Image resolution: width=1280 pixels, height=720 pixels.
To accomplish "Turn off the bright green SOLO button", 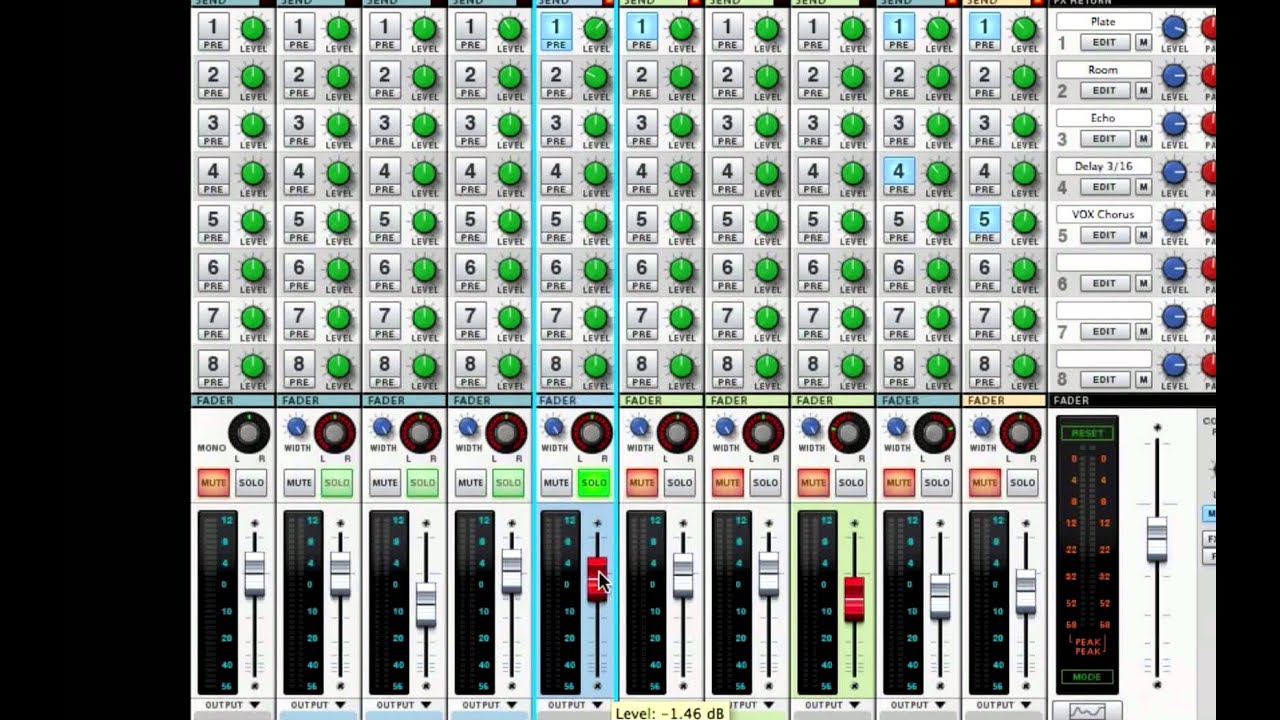I will 594,483.
